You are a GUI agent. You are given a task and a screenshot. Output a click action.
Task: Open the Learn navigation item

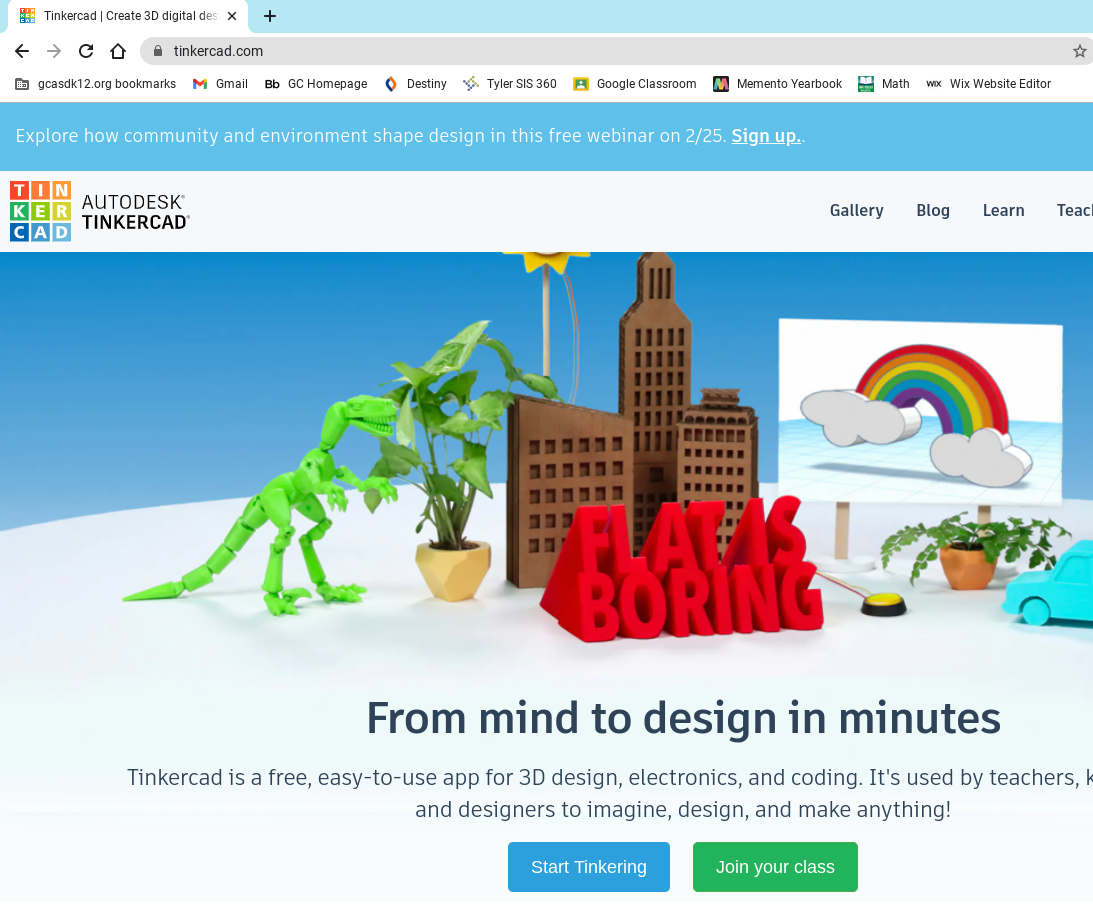1003,210
